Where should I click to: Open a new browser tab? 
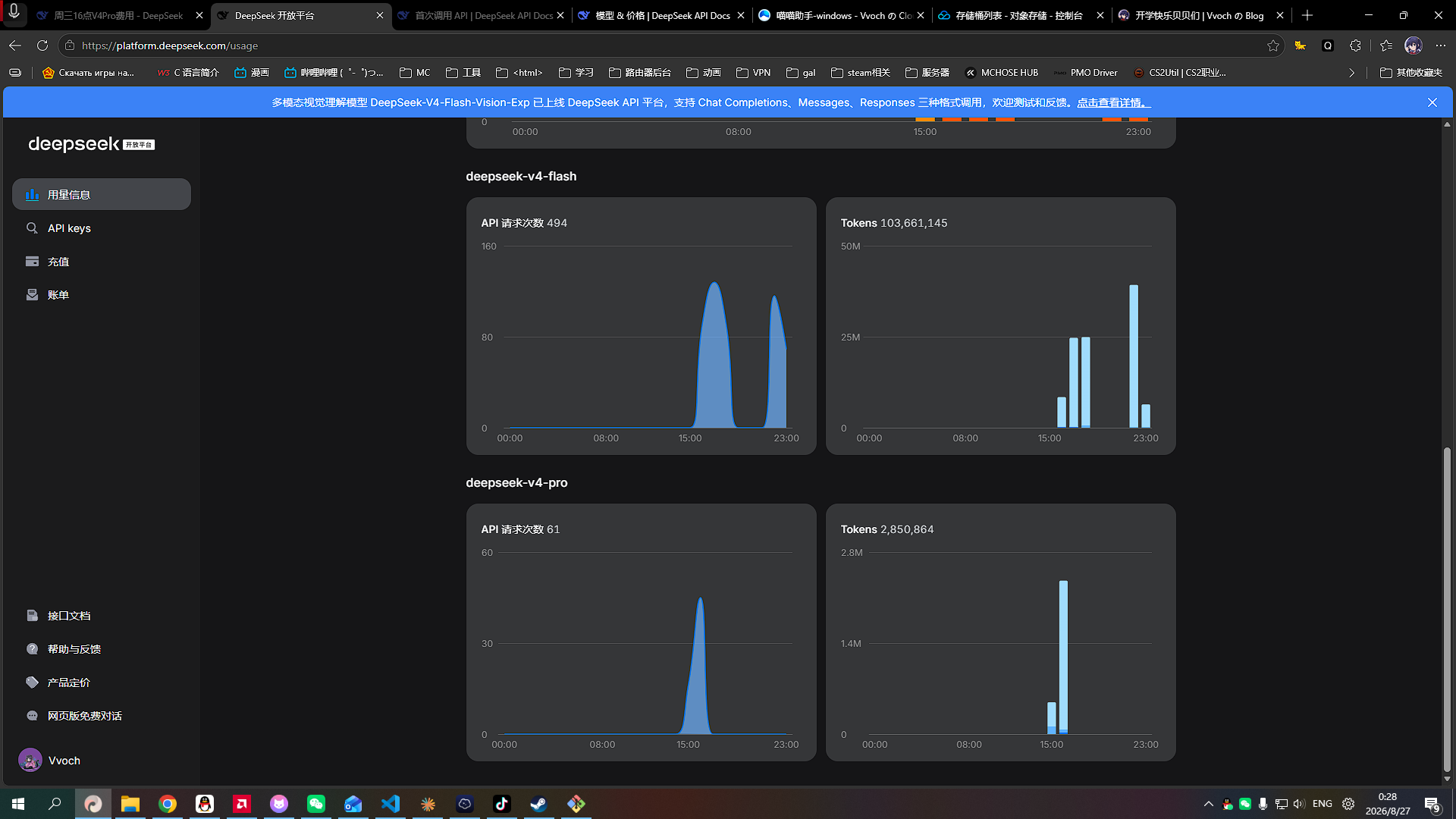[x=1307, y=15]
